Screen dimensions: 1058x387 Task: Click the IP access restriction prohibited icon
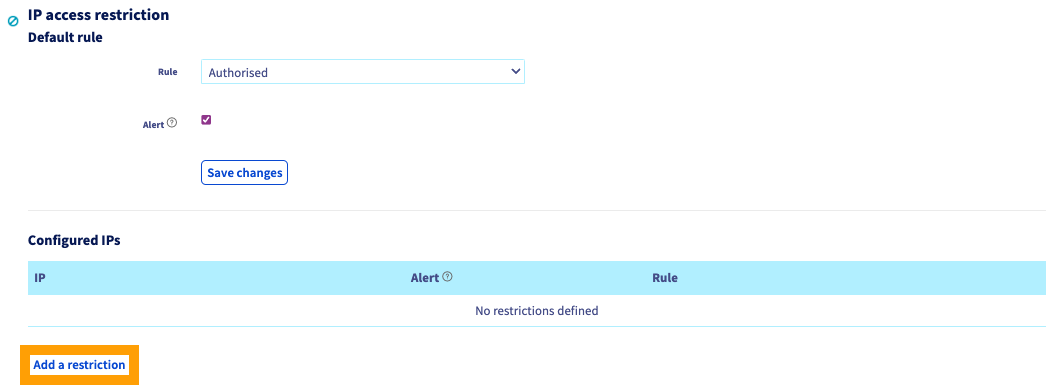(12, 22)
